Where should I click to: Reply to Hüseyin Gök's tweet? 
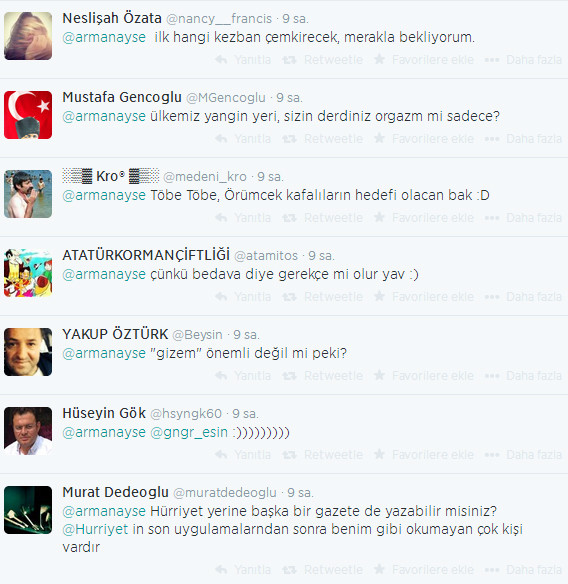243,454
